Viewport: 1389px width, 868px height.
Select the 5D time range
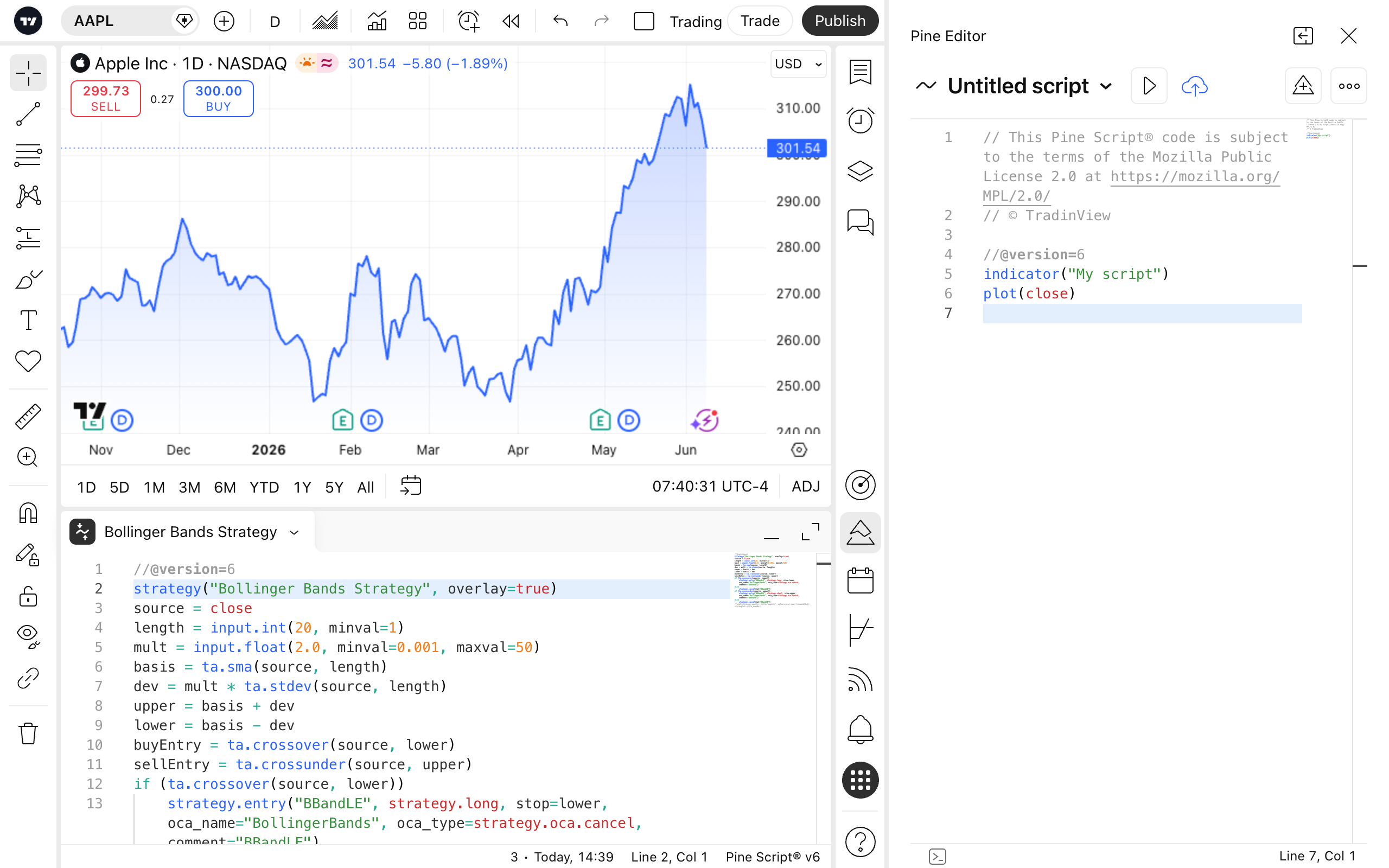tap(119, 487)
